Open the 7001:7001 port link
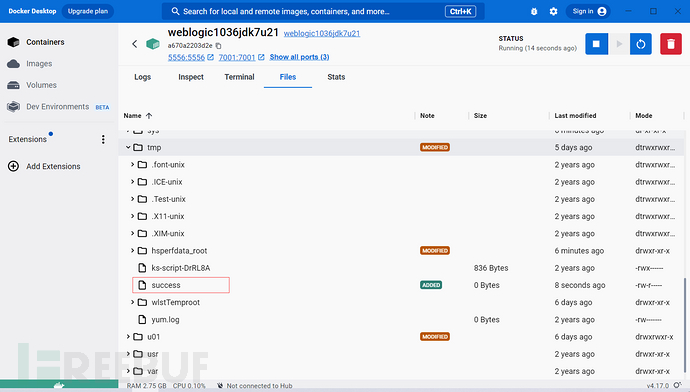Viewport: 690px width, 392px height. tap(237, 57)
